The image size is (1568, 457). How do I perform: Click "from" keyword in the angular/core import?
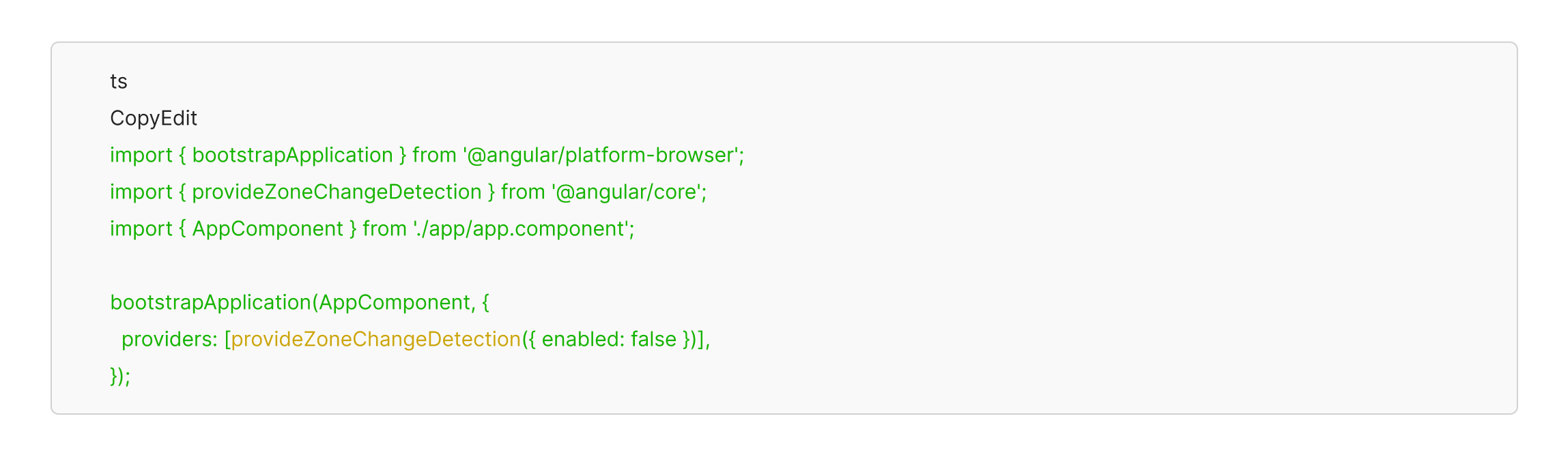523,192
